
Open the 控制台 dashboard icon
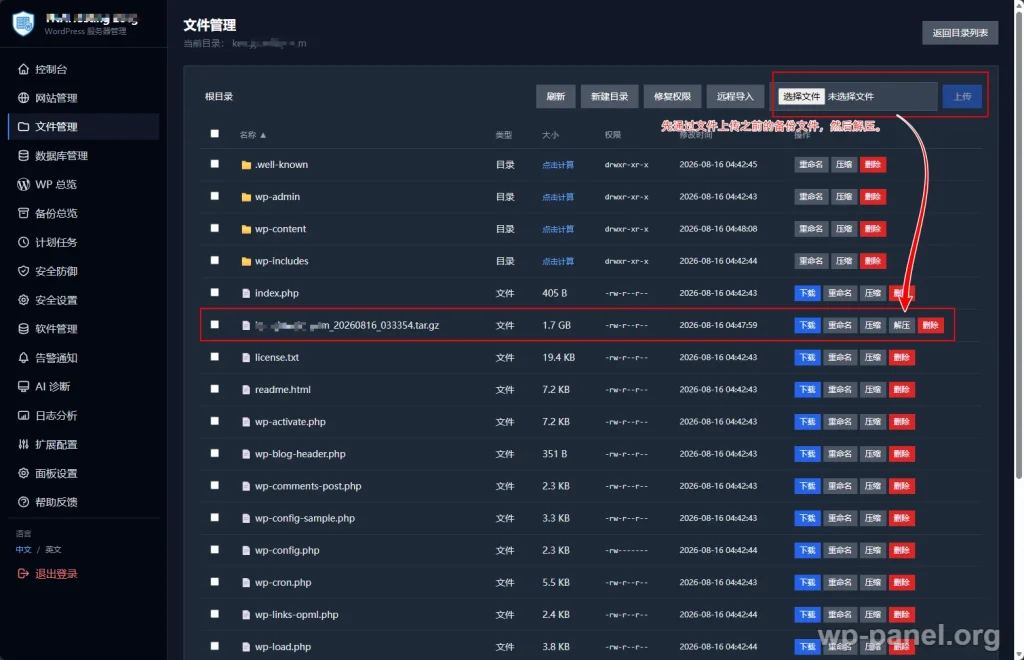click(24, 69)
